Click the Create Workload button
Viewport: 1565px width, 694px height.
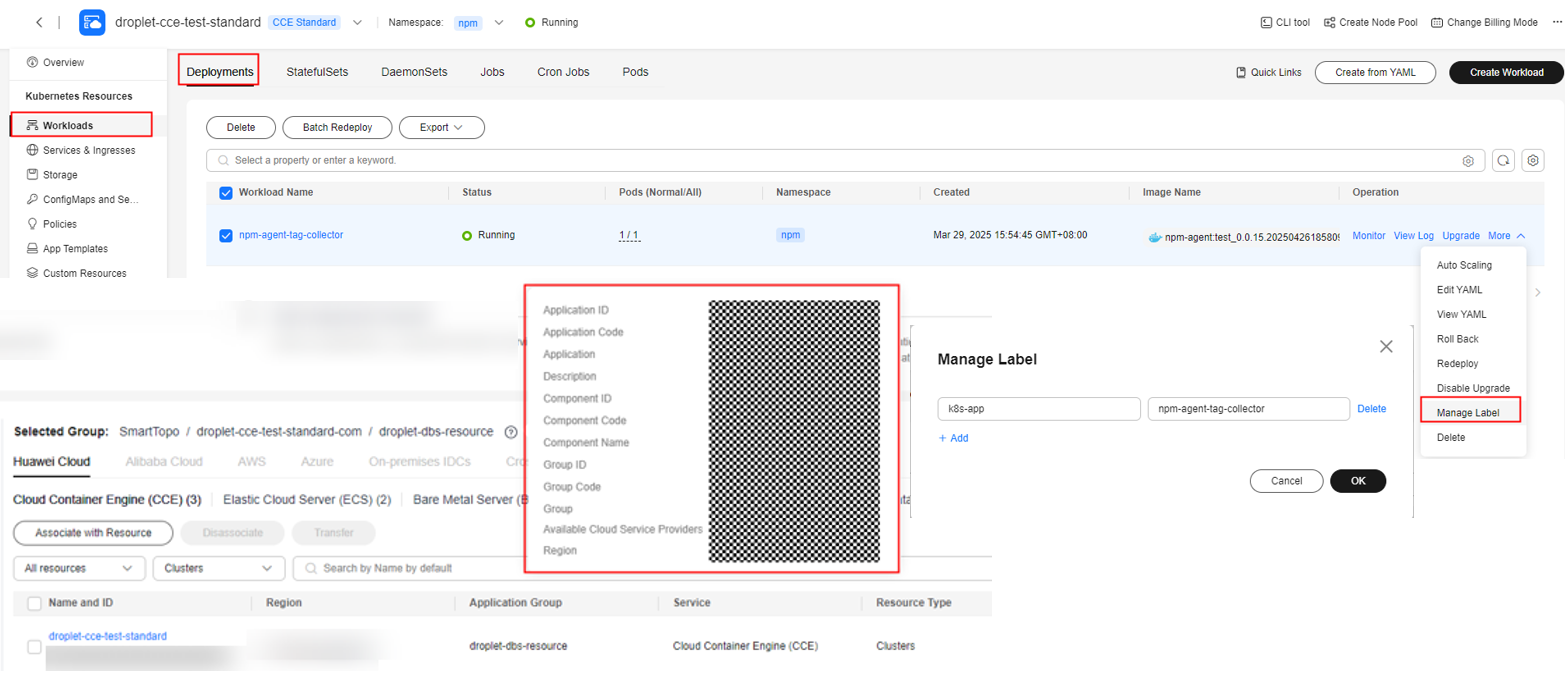[x=1505, y=72]
